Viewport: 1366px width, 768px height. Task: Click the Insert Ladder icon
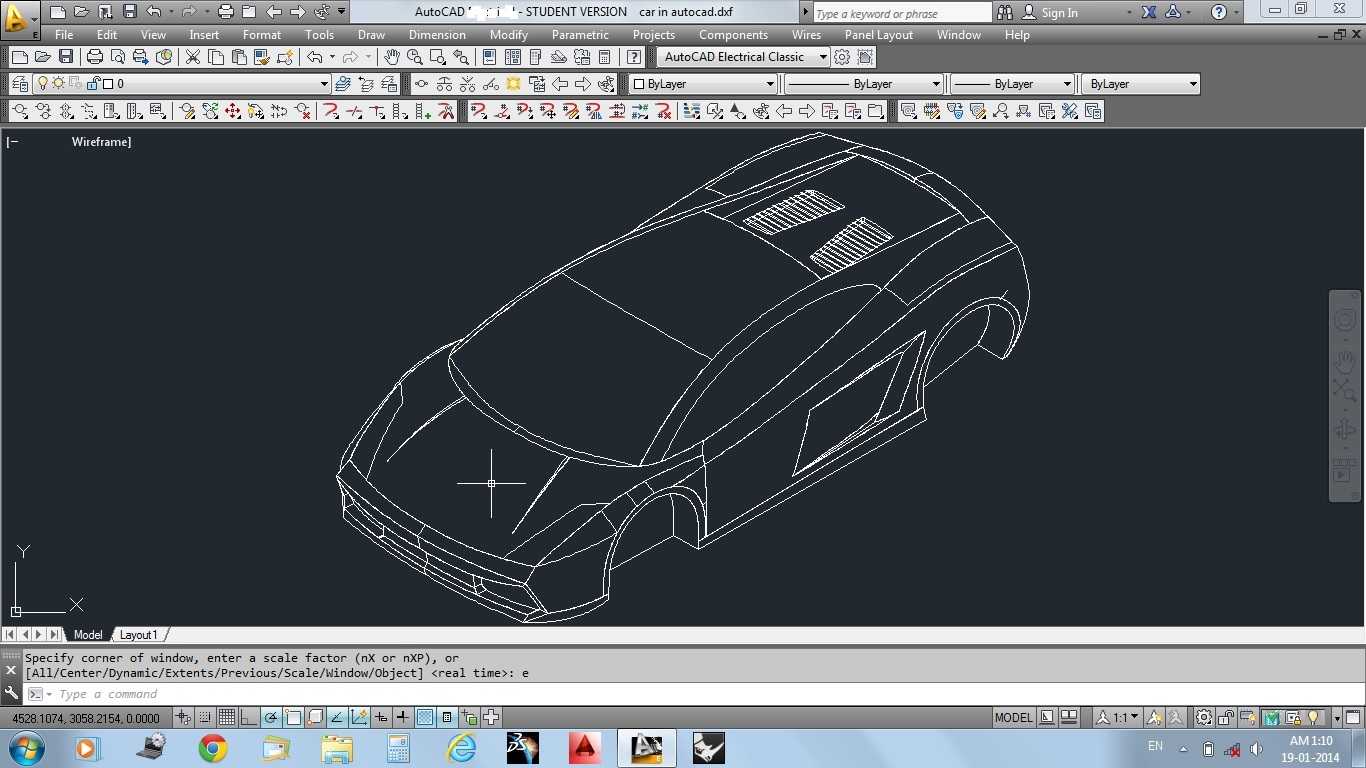coord(400,111)
